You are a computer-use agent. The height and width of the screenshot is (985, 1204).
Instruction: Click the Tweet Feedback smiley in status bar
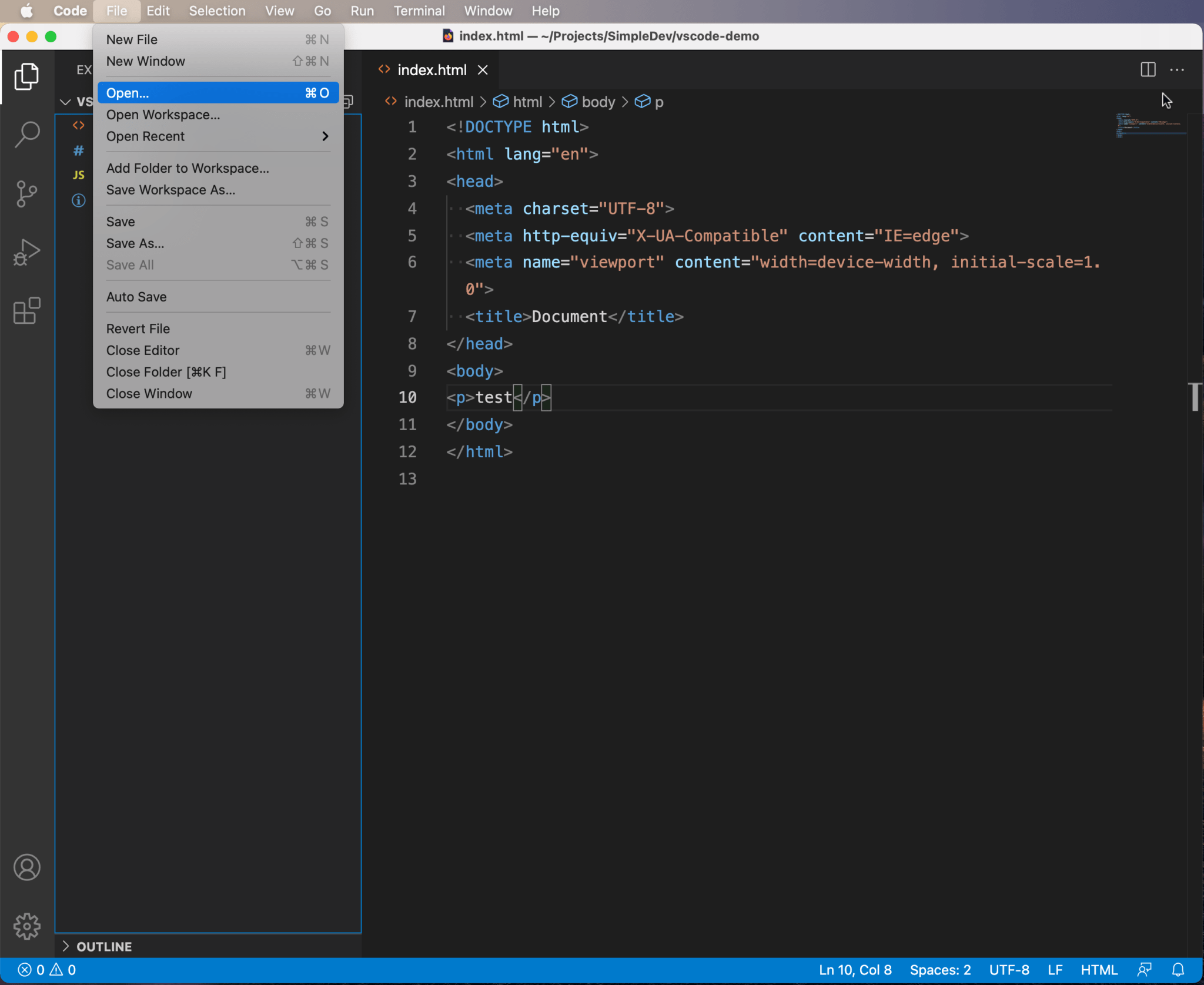[1144, 970]
